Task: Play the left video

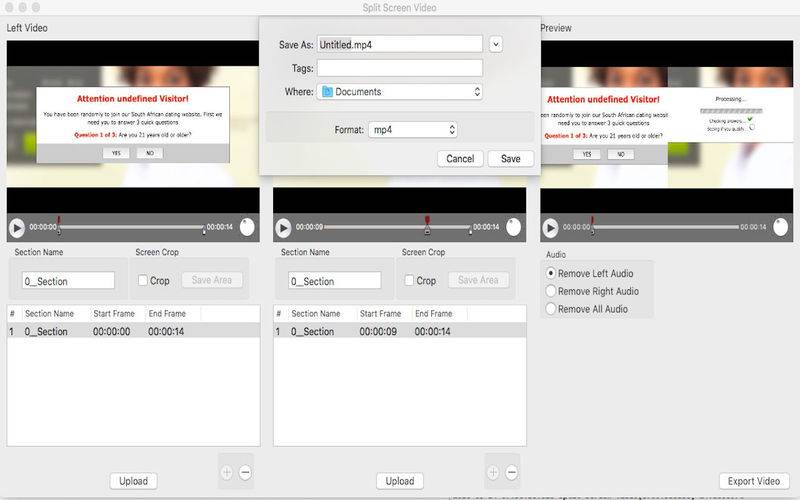Action: [17, 228]
